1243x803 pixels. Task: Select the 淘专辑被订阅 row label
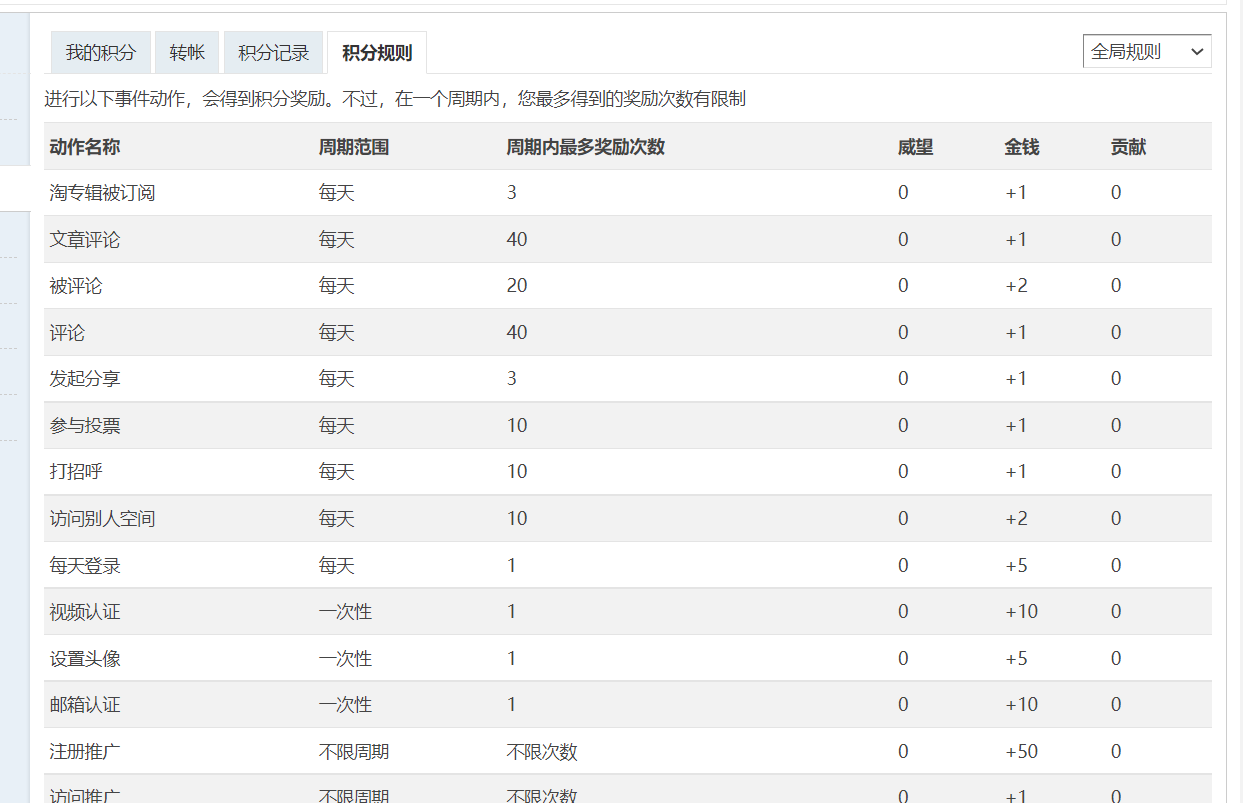coord(103,193)
